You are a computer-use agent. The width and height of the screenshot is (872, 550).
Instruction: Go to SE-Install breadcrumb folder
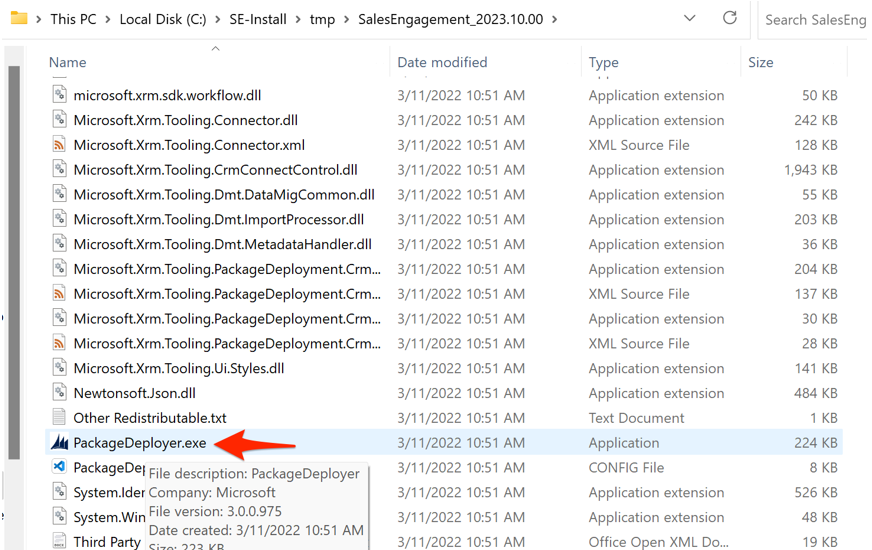point(258,19)
